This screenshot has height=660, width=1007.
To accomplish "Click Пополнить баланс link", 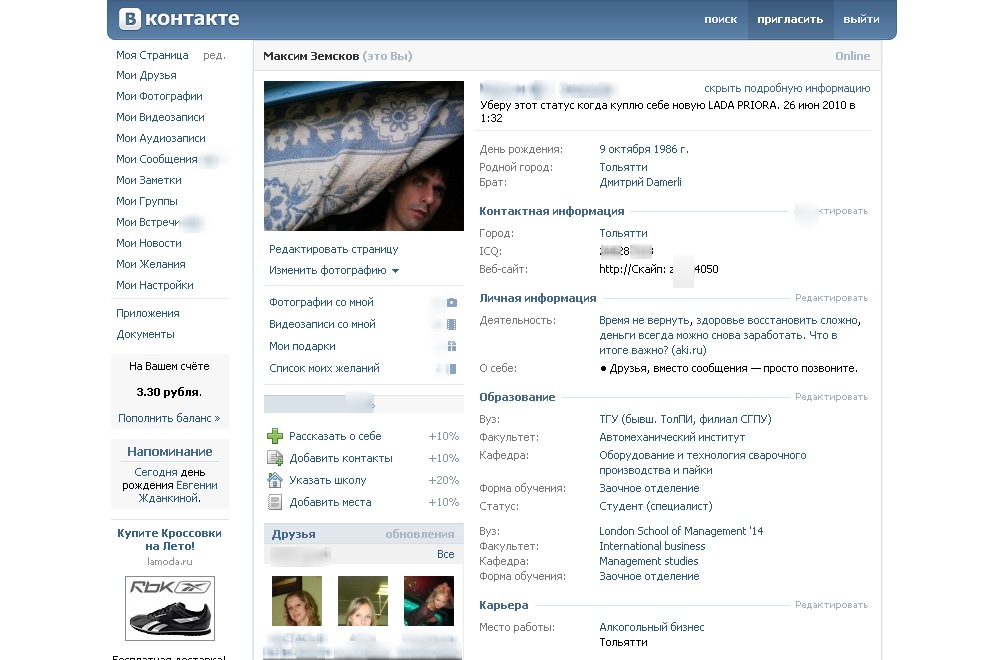I will click(169, 418).
